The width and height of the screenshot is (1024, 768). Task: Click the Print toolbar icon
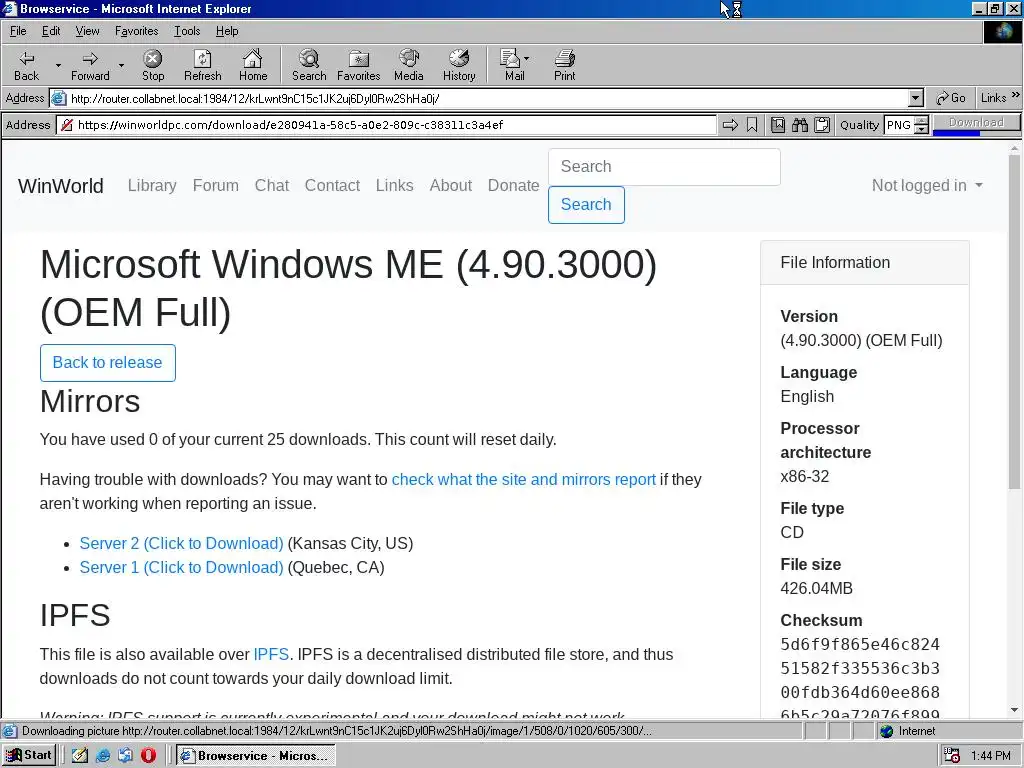565,65
